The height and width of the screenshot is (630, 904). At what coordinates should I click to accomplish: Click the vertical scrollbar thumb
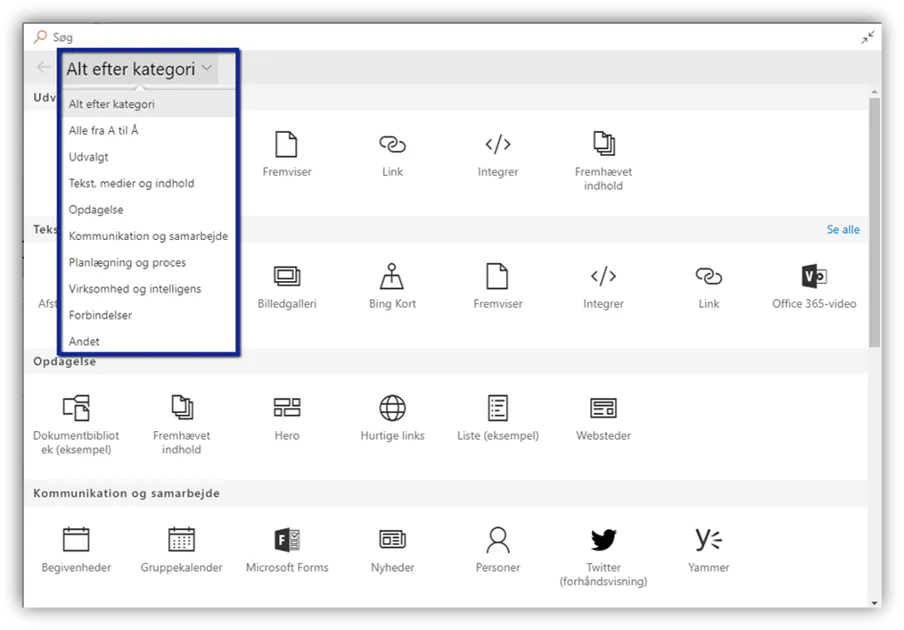pos(875,222)
